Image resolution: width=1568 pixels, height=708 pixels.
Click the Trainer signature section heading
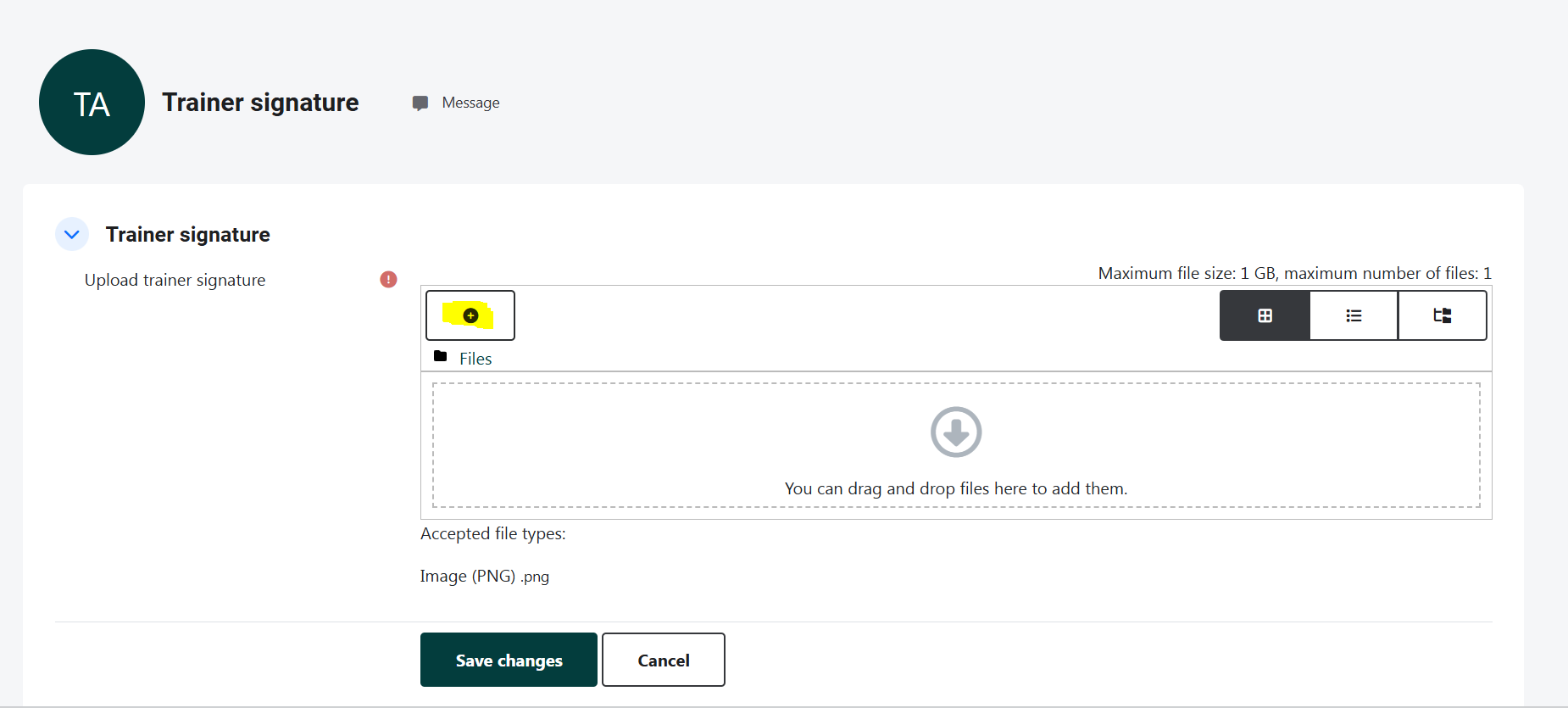(187, 235)
